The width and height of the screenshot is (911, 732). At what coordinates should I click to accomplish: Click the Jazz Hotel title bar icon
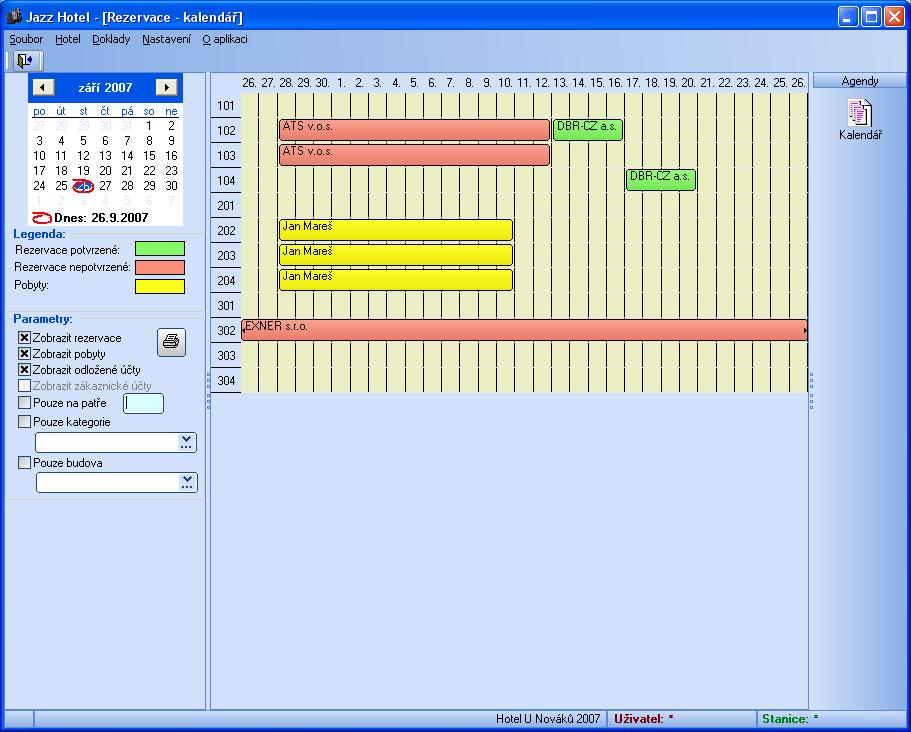tap(14, 17)
